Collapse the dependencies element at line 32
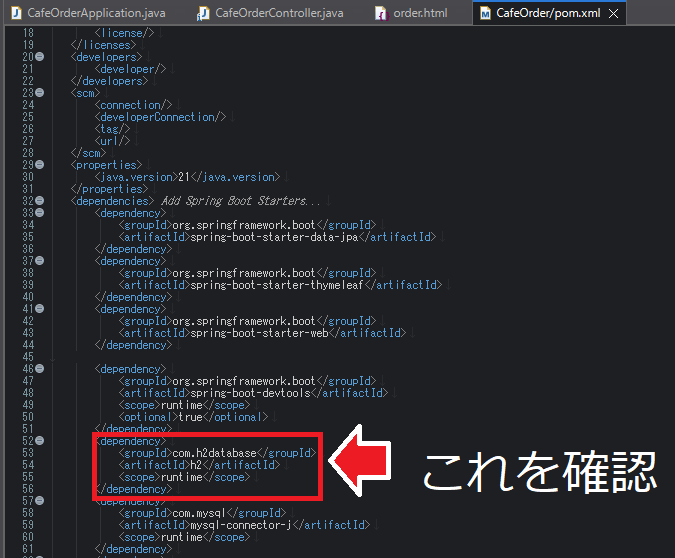The image size is (675, 558). point(40,201)
